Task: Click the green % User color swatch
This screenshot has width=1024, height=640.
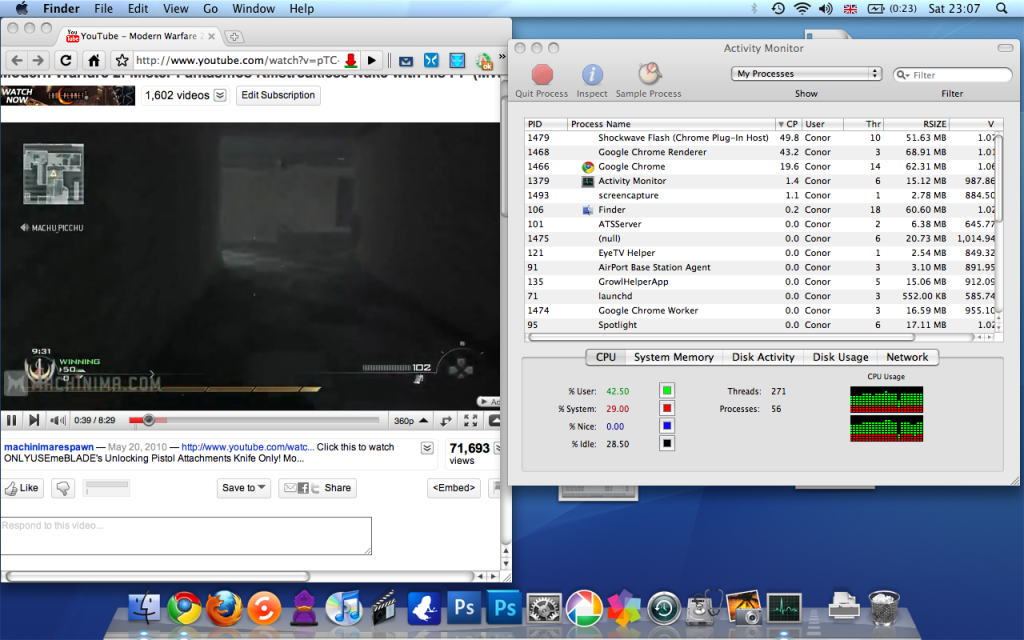Action: [667, 391]
